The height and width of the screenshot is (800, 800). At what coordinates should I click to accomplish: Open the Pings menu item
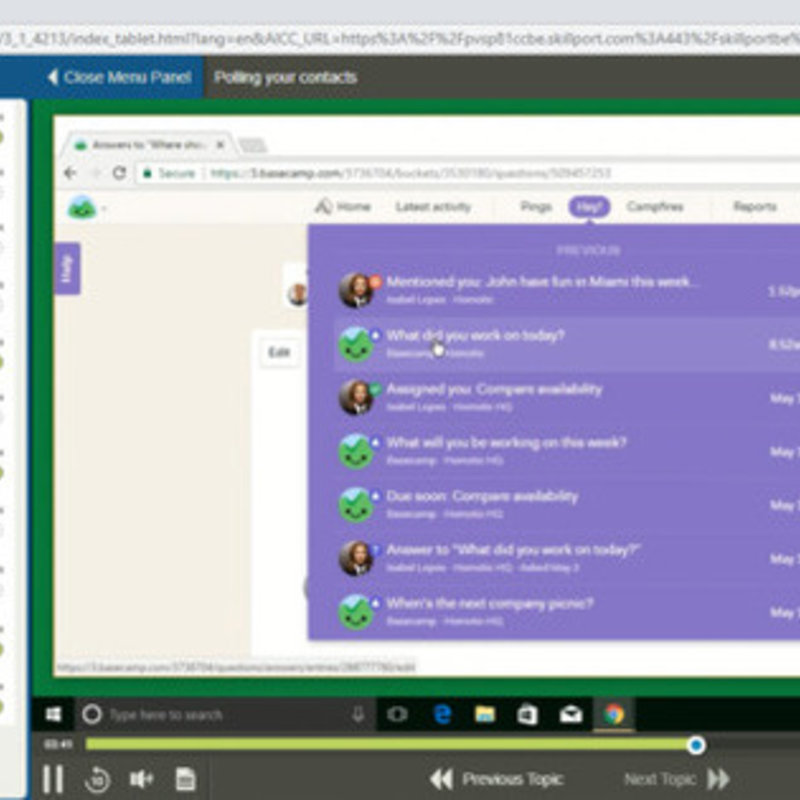[535, 207]
